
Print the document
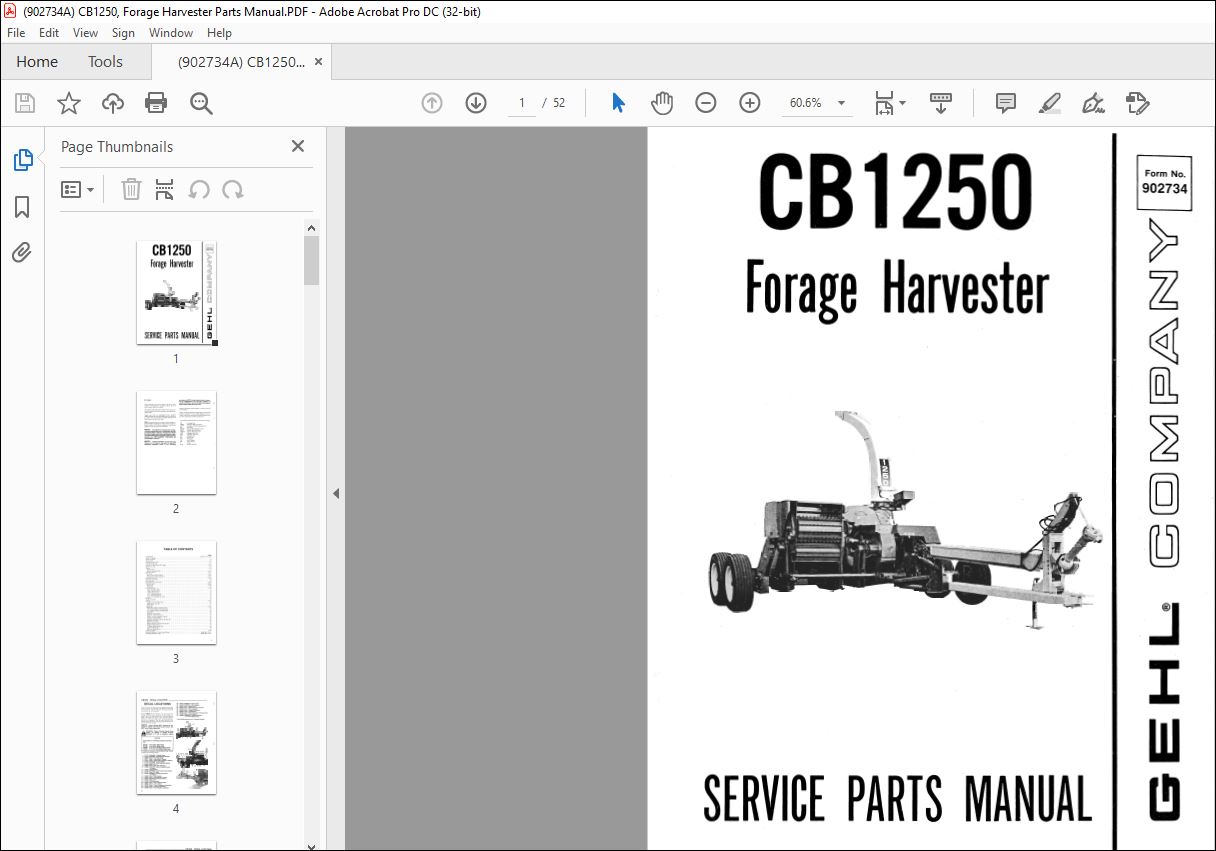(156, 103)
